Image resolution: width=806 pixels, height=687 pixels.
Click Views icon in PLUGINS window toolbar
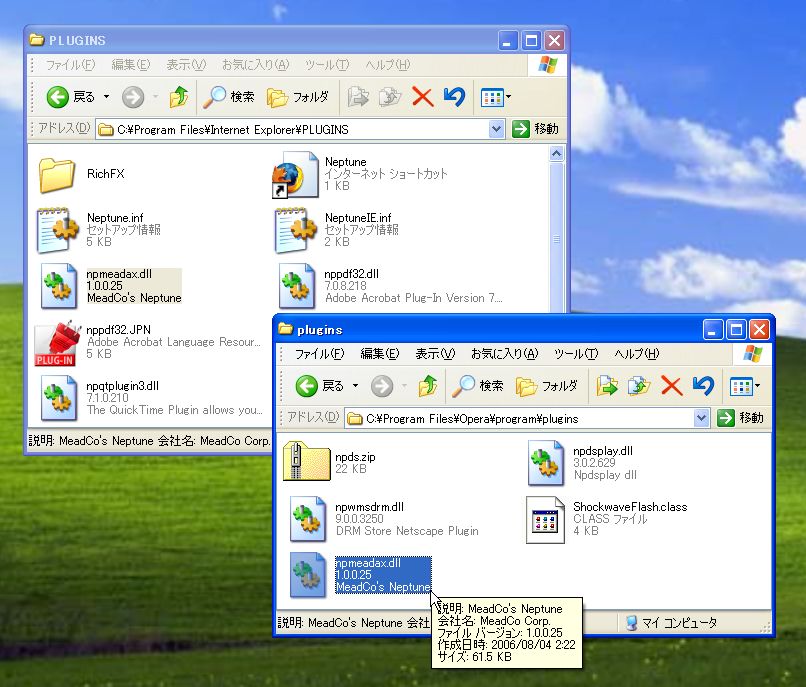[x=491, y=97]
